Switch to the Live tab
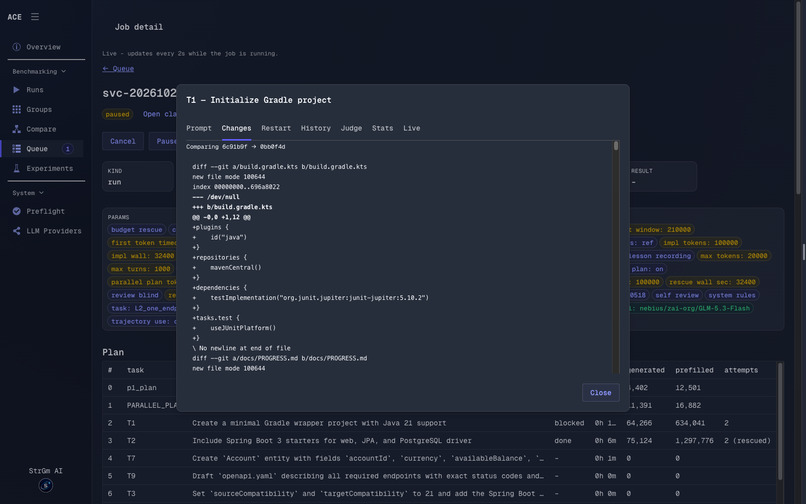 point(411,128)
